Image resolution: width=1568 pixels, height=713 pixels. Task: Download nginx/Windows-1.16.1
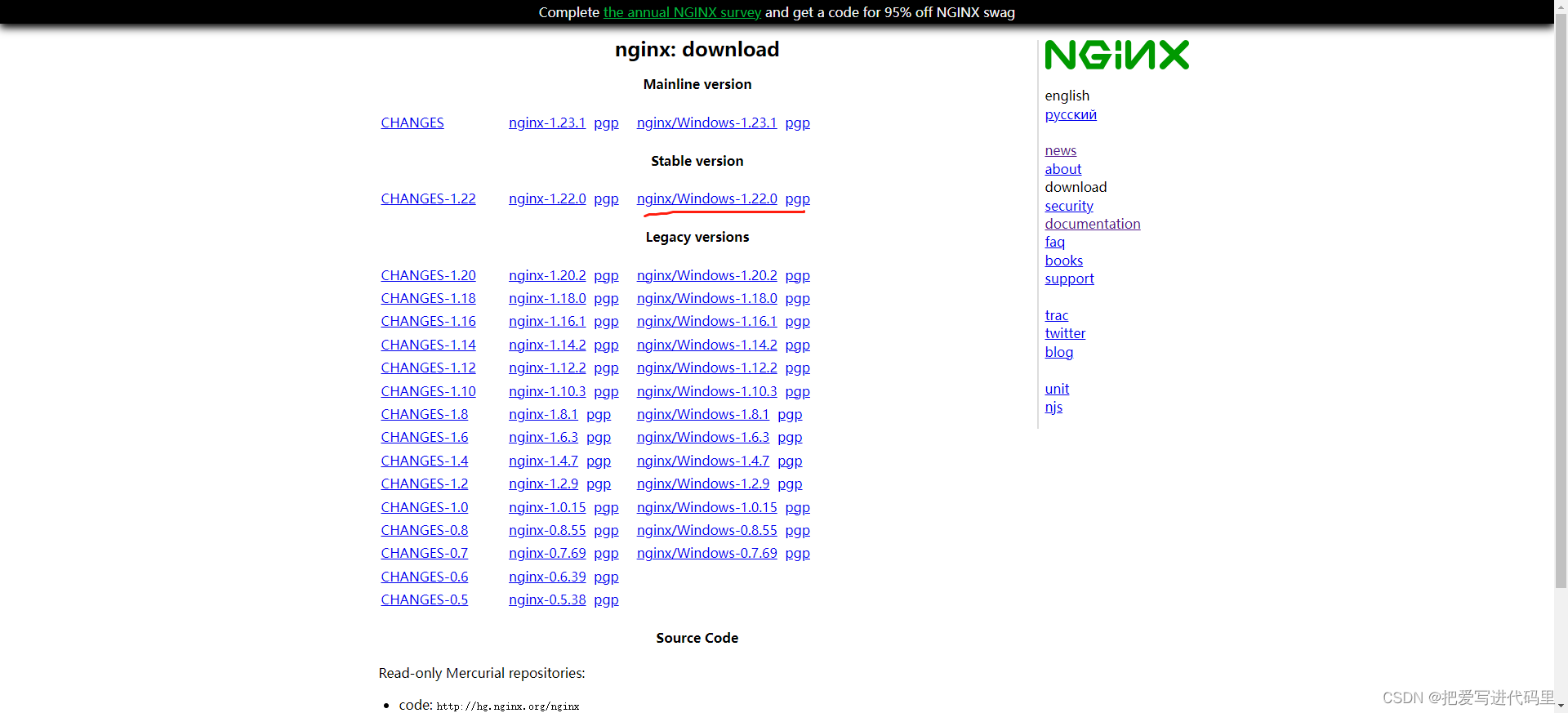click(x=707, y=321)
